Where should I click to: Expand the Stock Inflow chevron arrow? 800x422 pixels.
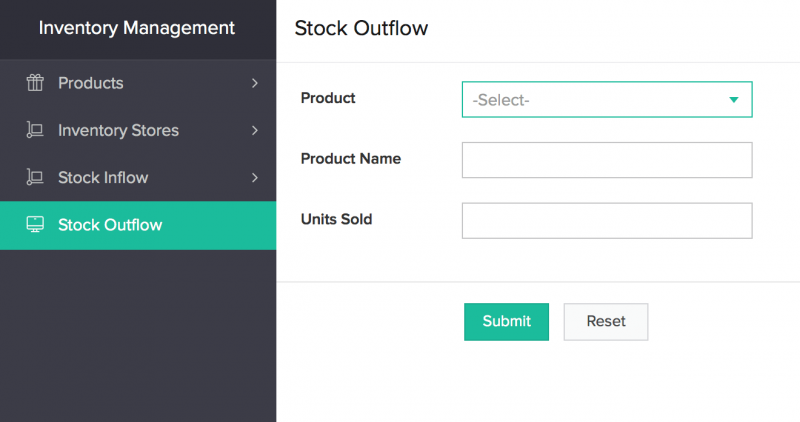[255, 178]
